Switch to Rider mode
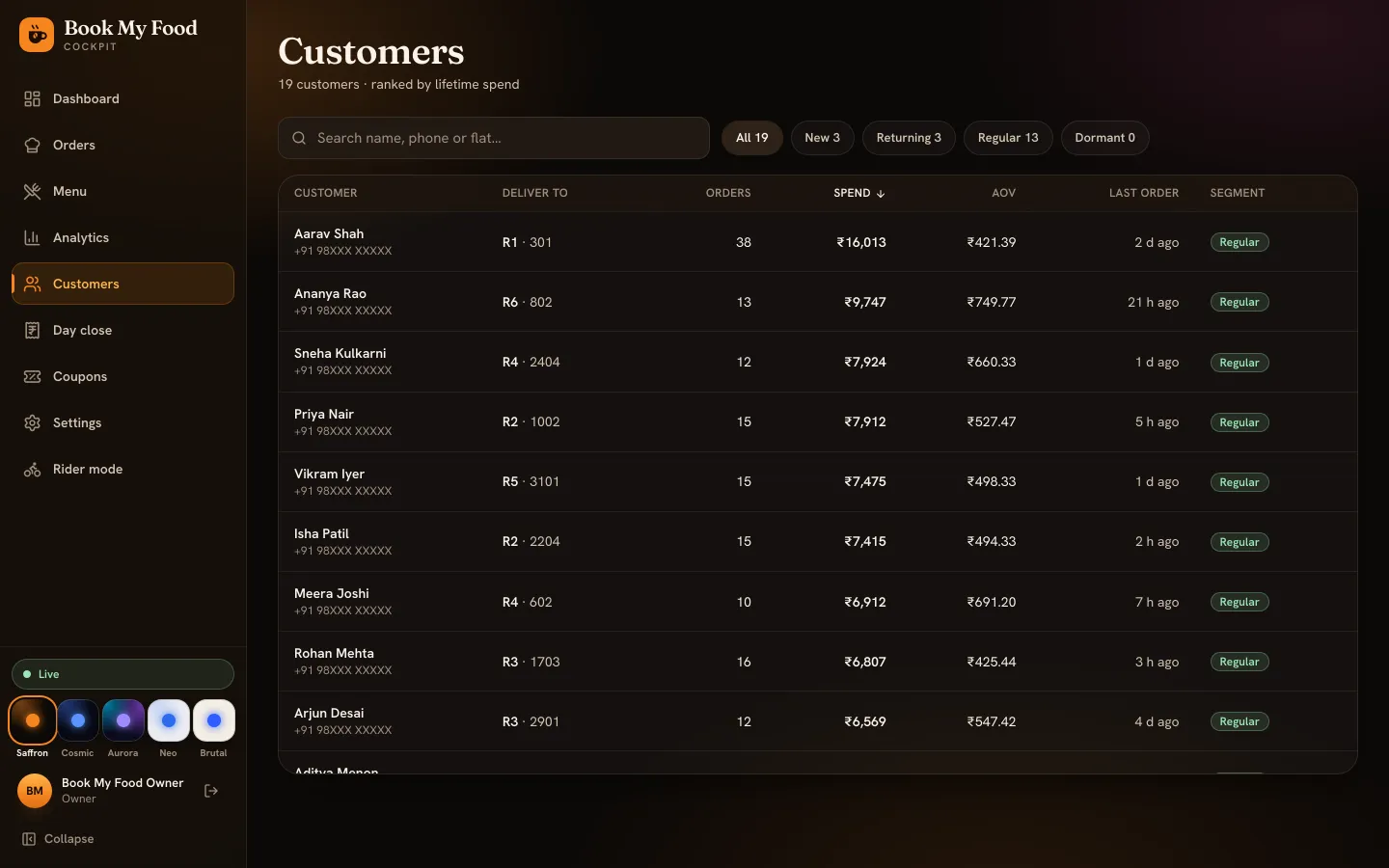 [x=123, y=469]
